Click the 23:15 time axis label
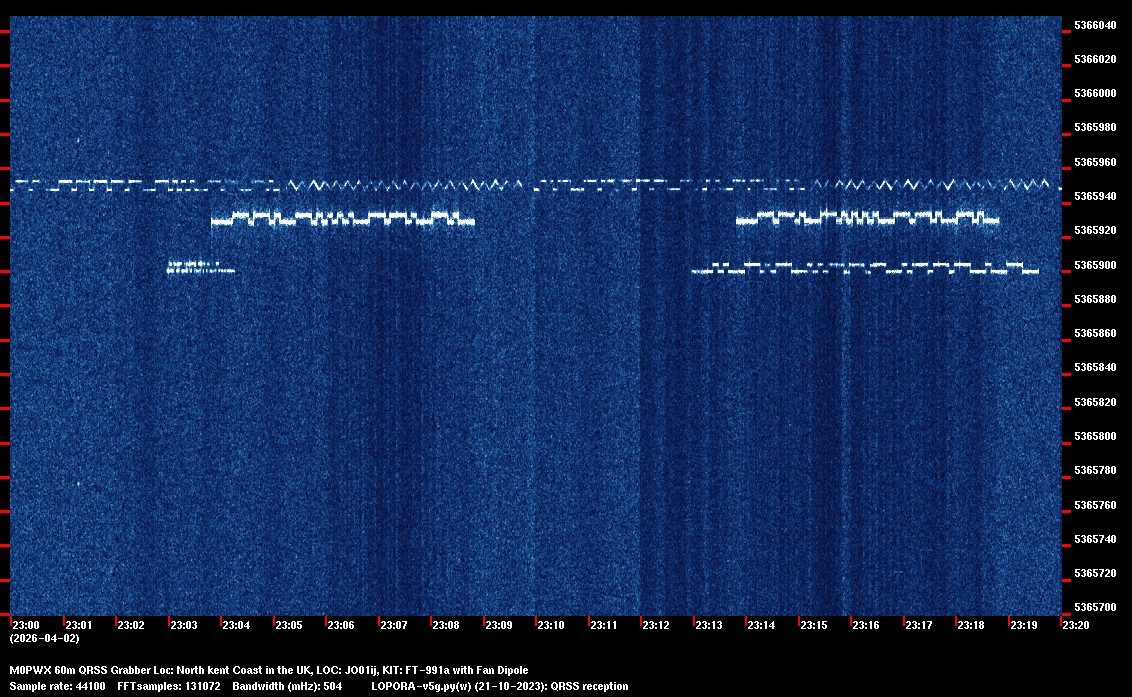The height and width of the screenshot is (697, 1132). (813, 625)
